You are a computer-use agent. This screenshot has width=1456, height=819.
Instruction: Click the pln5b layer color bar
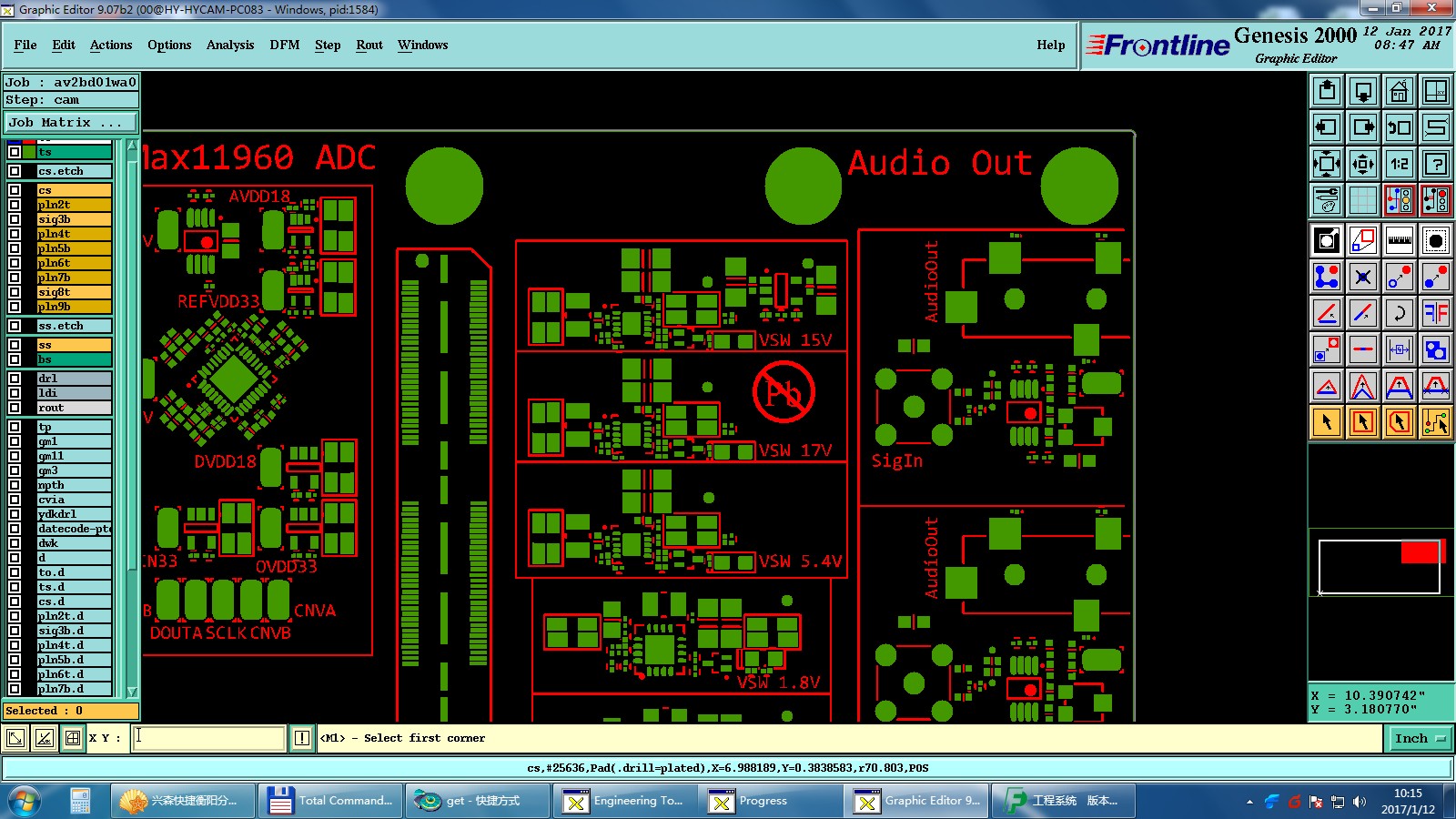pyautogui.click(x=74, y=248)
